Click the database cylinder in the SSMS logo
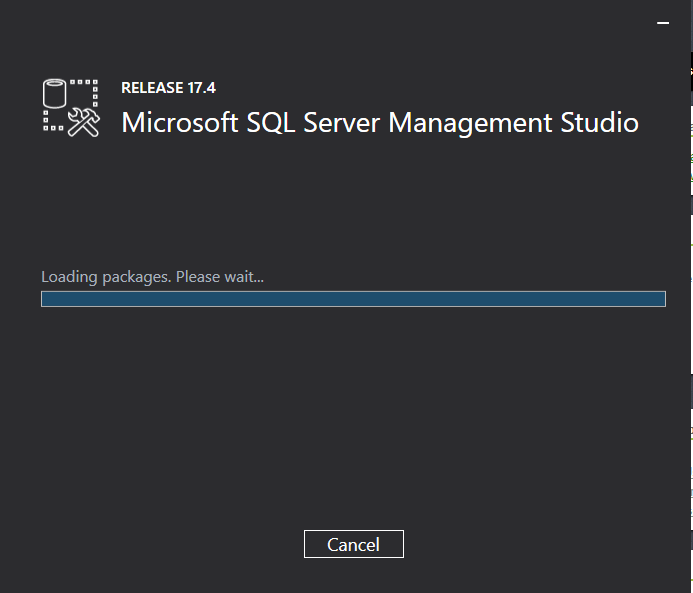Screen dimensions: 693x593 point(54,93)
